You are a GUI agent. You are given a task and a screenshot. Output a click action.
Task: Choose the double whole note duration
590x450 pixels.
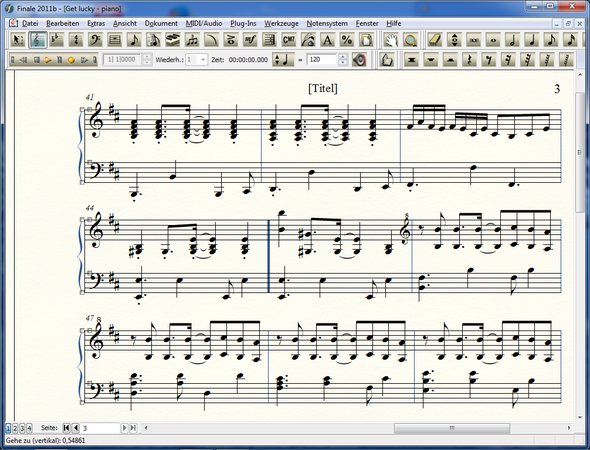[x=474, y=40]
